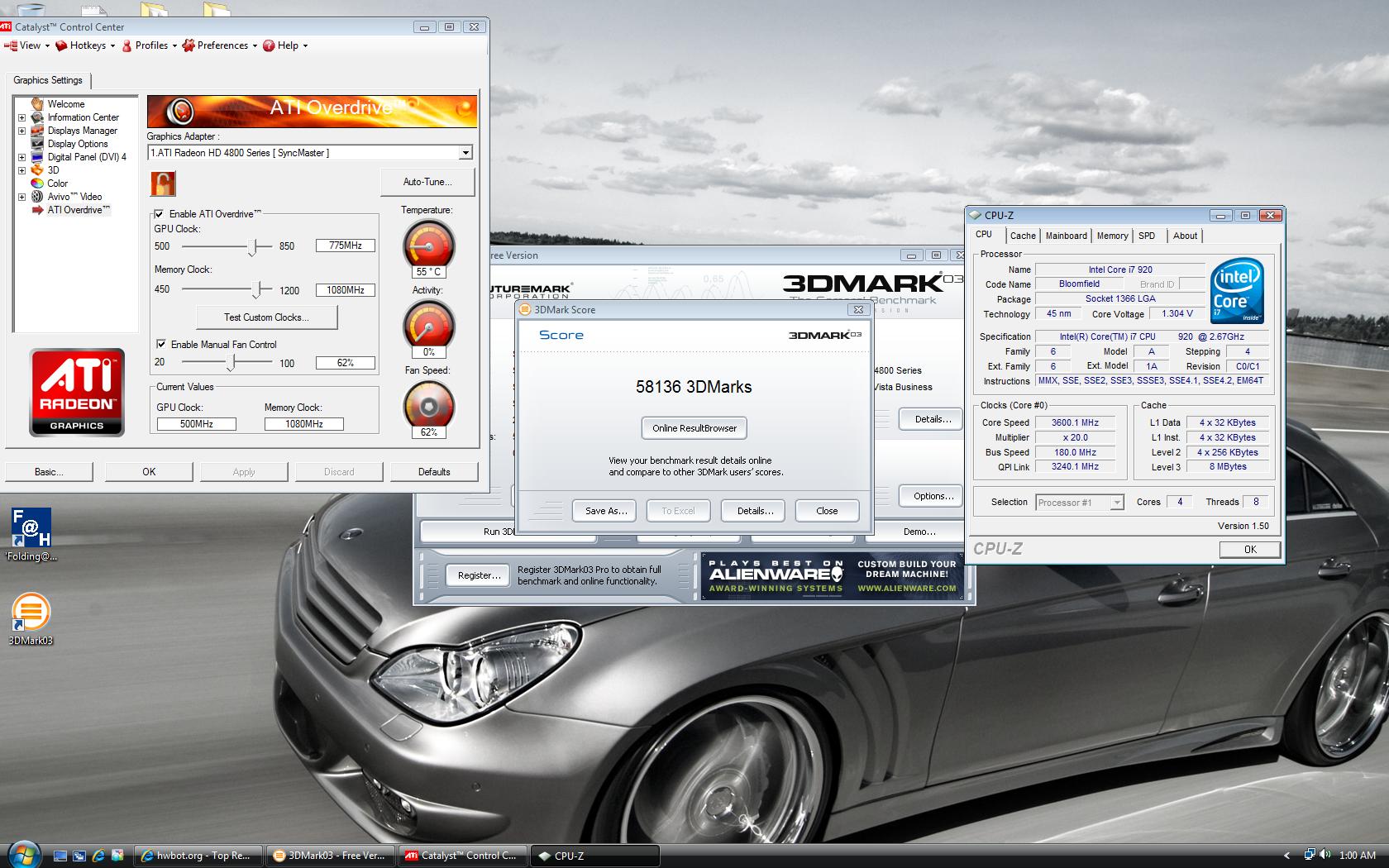Click Details in 3DMark Score dialog
The height and width of the screenshot is (868, 1389).
click(x=755, y=511)
